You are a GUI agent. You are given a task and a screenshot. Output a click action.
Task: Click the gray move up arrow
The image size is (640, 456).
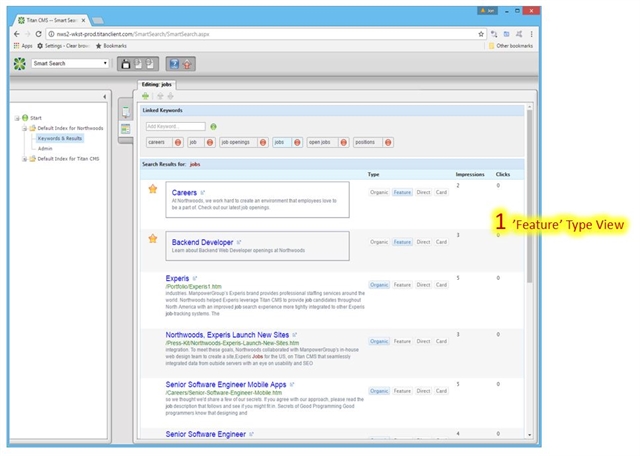point(160,96)
